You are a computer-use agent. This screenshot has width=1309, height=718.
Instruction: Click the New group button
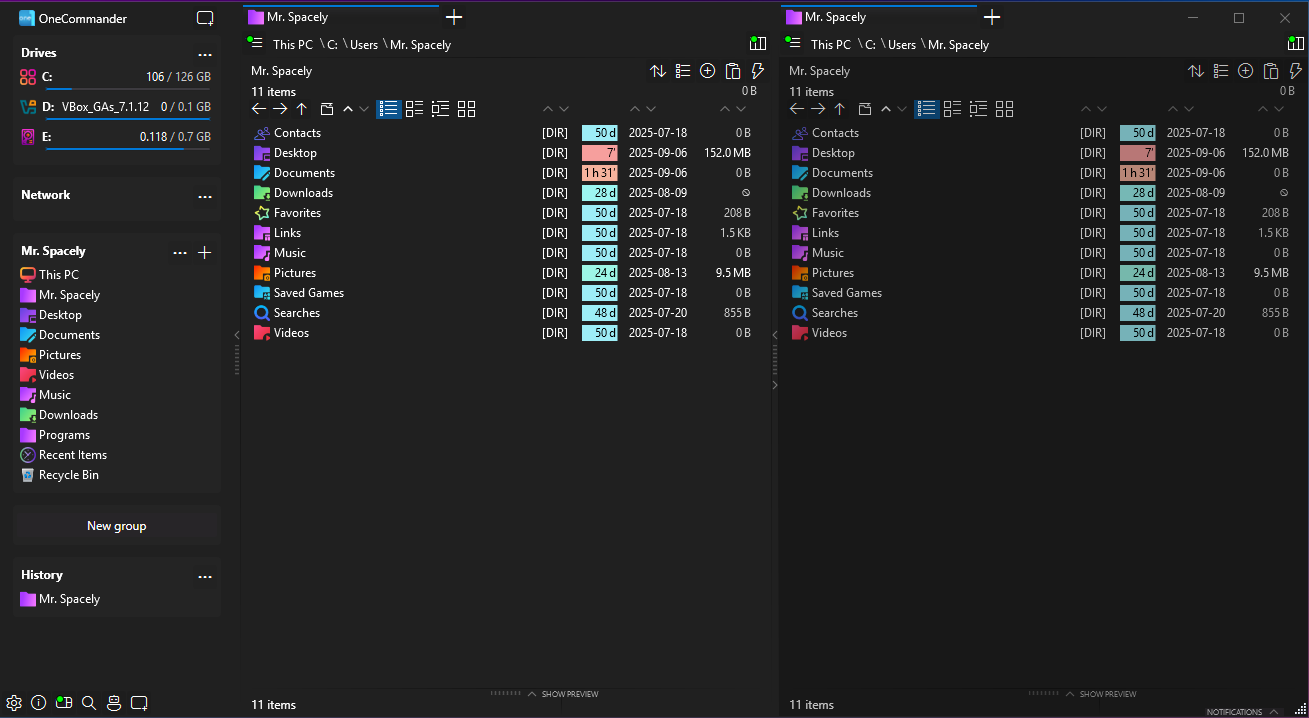coord(117,526)
